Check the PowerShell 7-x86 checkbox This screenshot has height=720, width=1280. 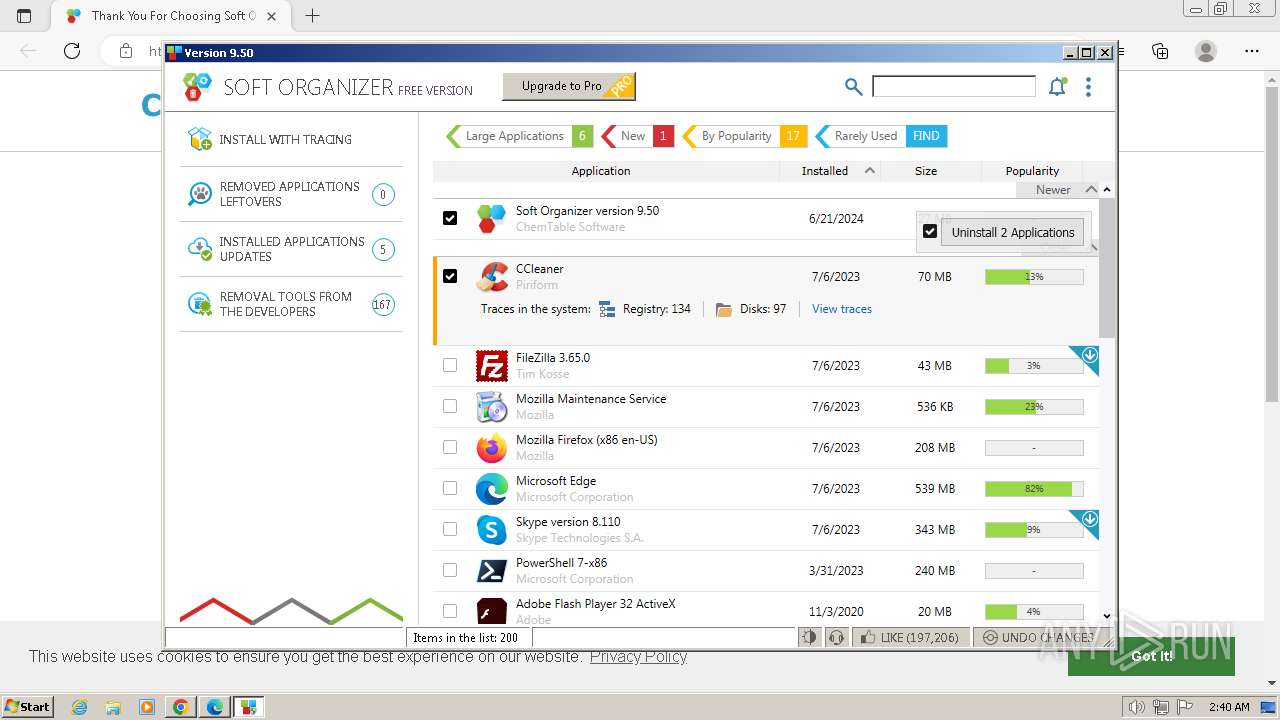click(450, 570)
